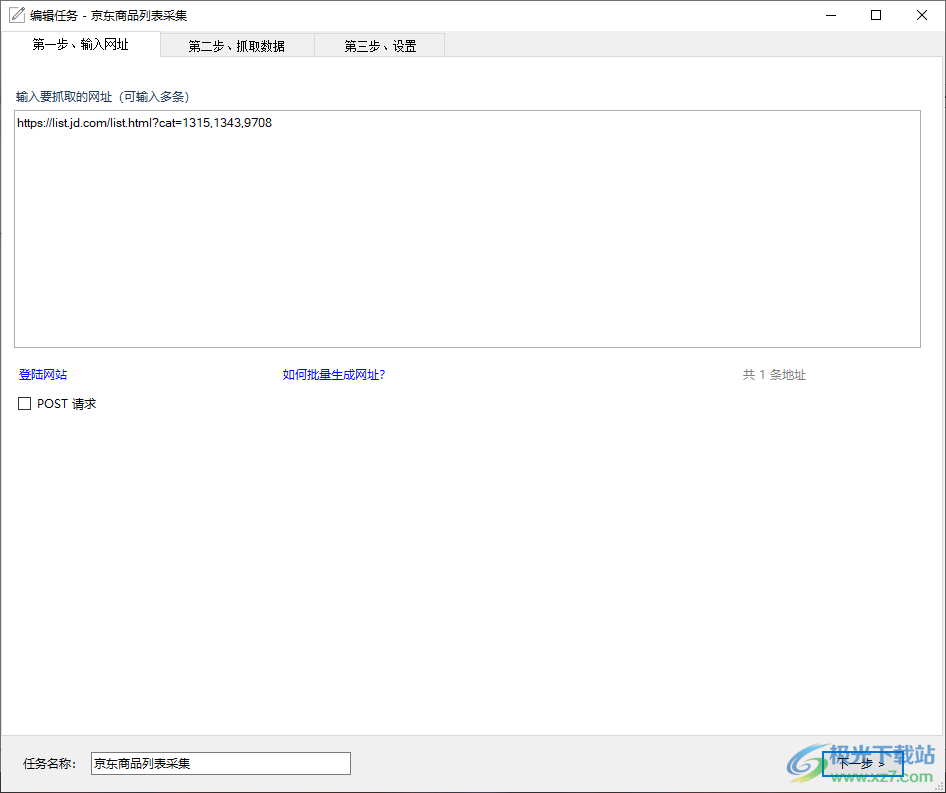Minimize the 编辑任务 window
Screen dimensions: 946x793
[831, 15]
